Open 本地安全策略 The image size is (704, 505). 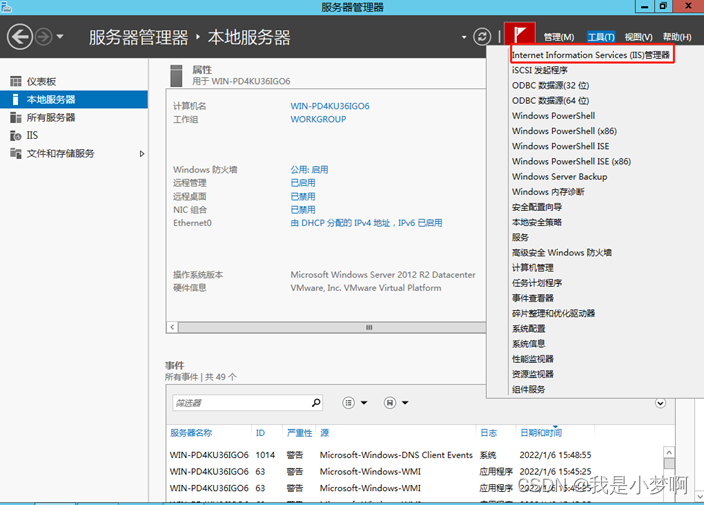coord(537,222)
